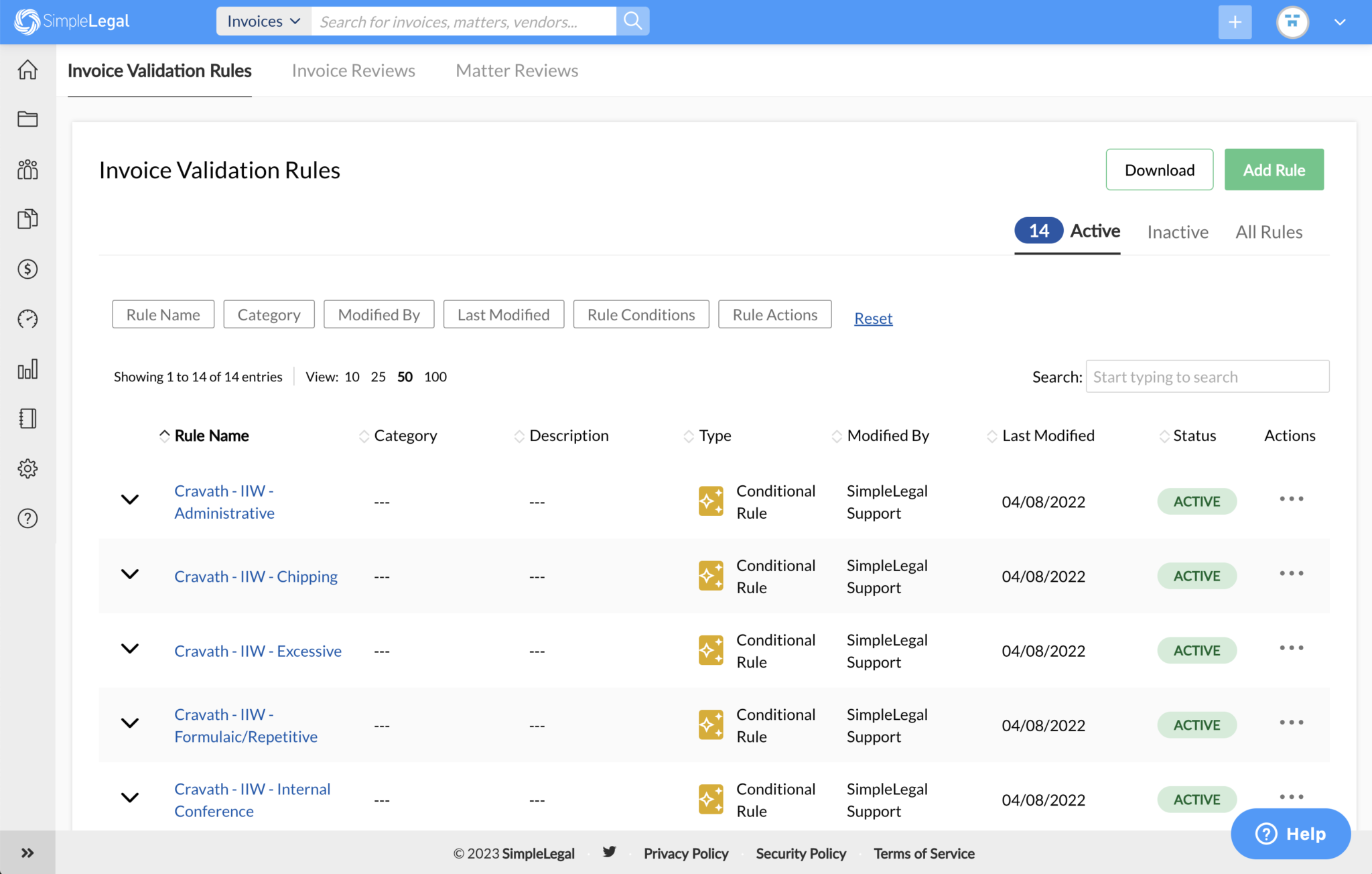Switch to the Invoice Reviews tab
This screenshot has height=874, width=1372.
pos(353,70)
